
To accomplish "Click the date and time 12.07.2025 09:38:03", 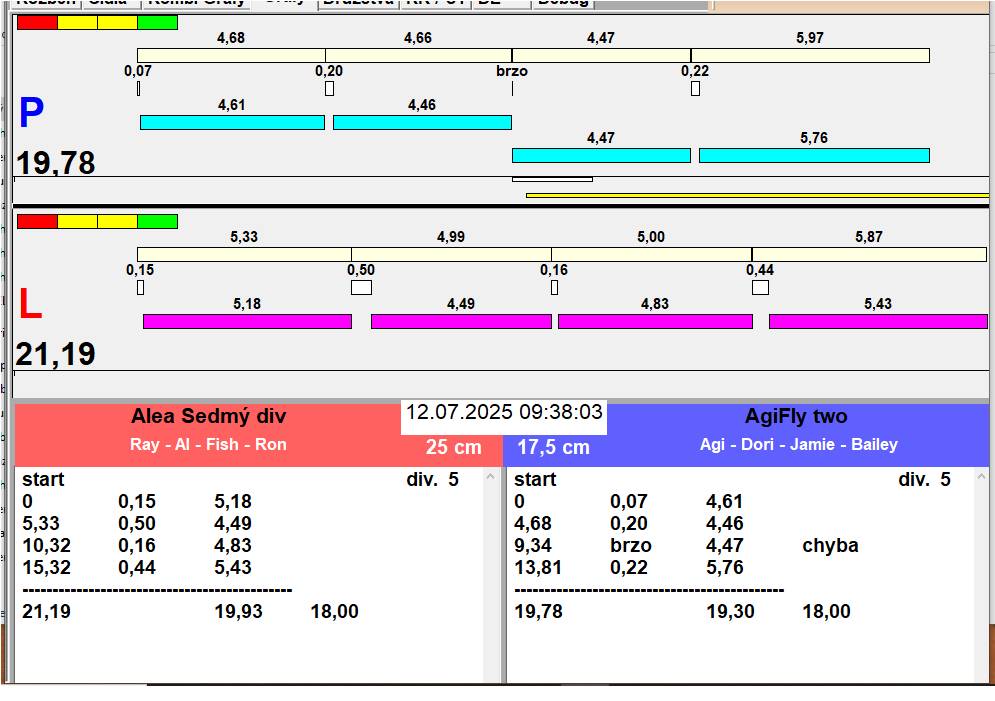I will (504, 412).
